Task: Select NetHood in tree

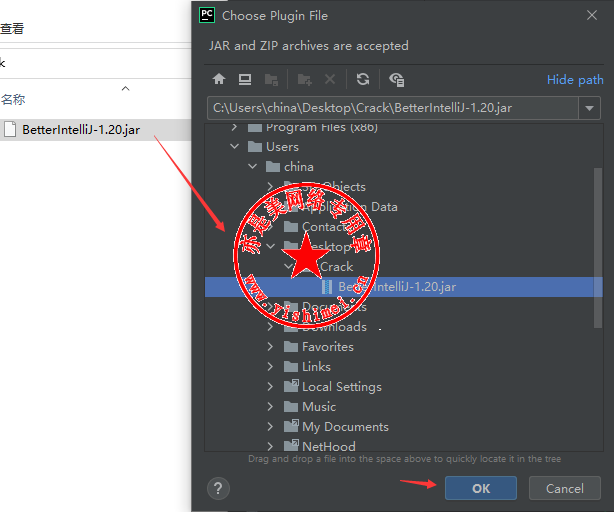Action: tap(329, 446)
